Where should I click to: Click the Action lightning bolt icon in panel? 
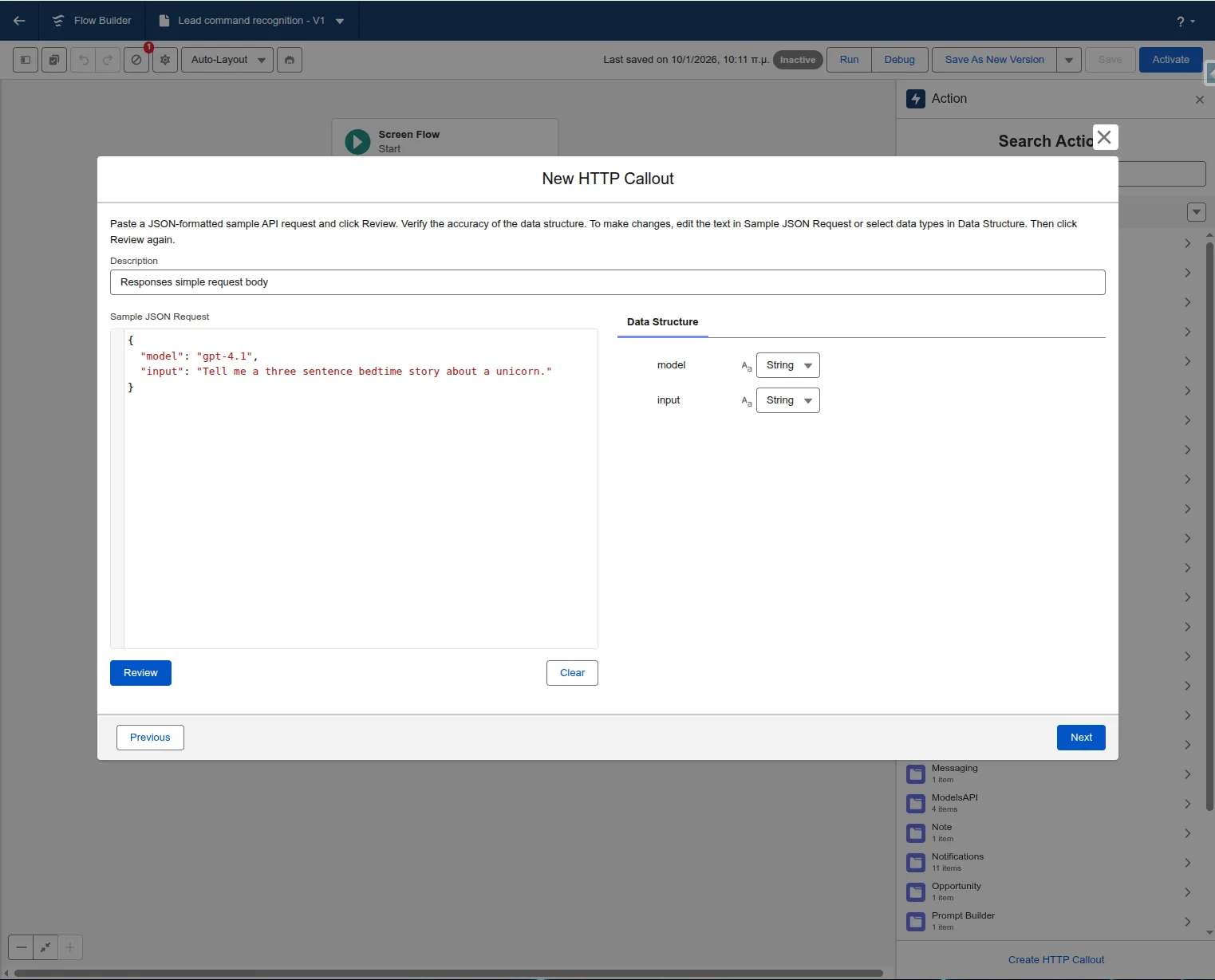click(916, 99)
